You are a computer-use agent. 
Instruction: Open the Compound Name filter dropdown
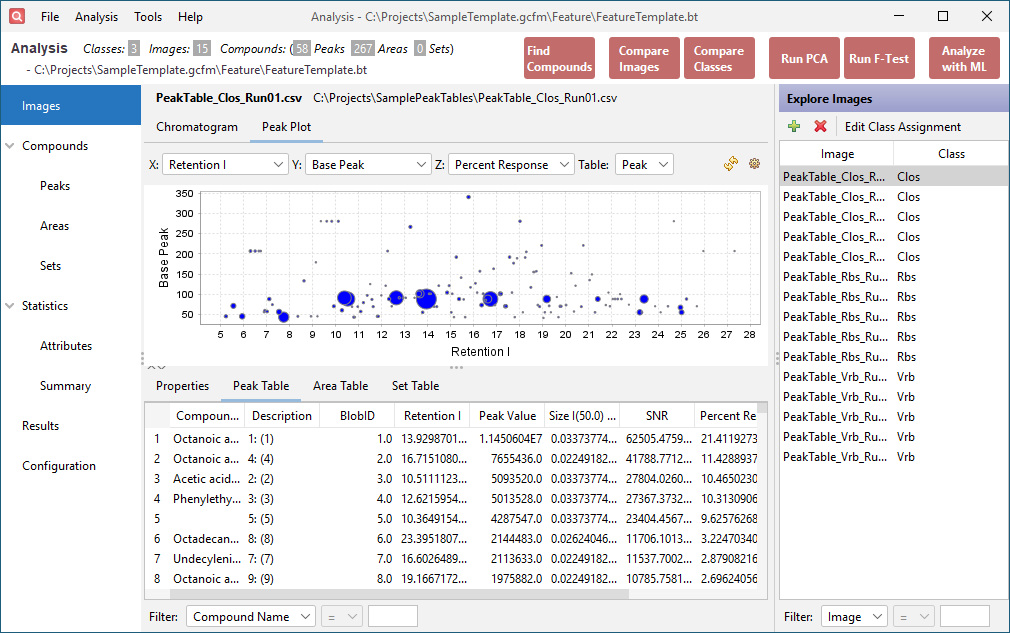pos(251,617)
